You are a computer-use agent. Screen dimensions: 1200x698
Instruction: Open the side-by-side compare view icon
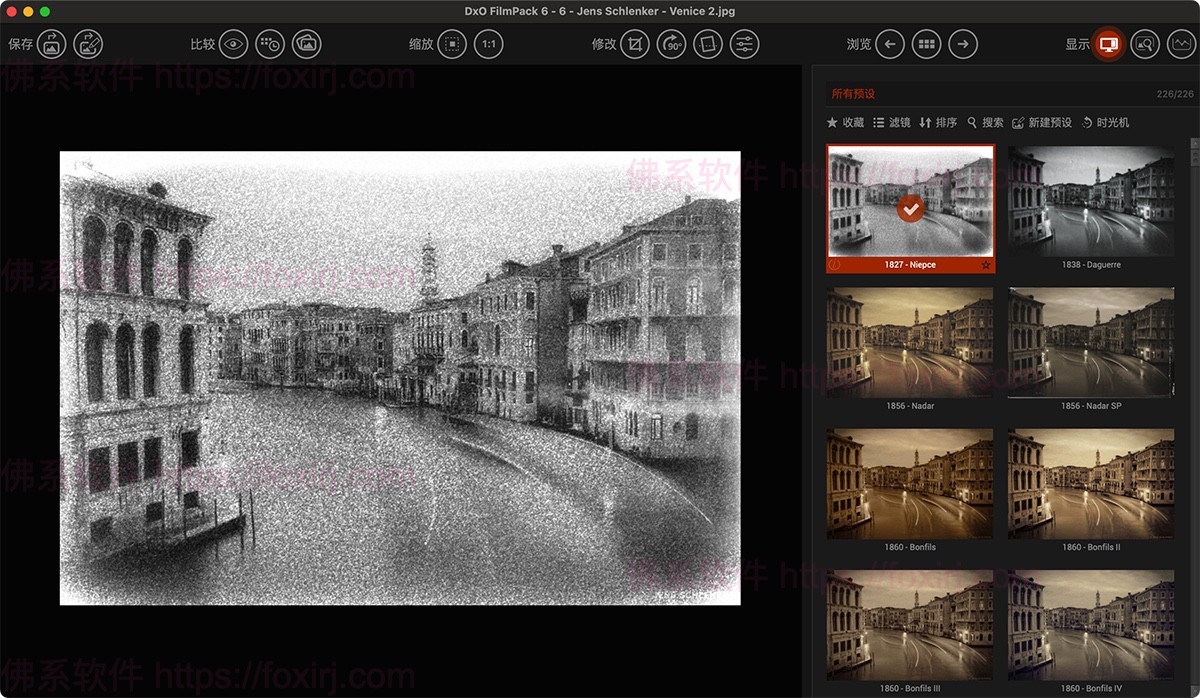tap(306, 44)
